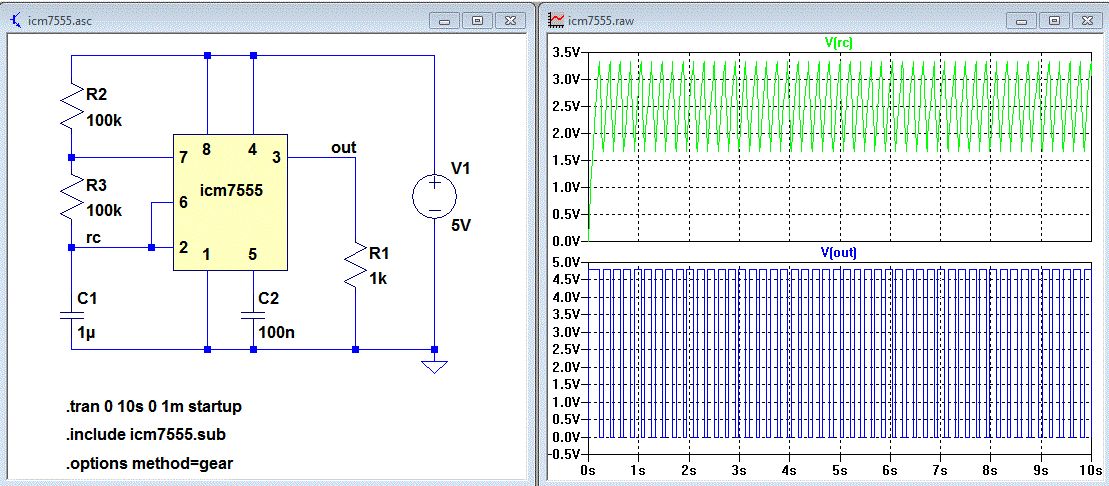Click the "out" net label
This screenshot has height=486, width=1109.
(343, 148)
